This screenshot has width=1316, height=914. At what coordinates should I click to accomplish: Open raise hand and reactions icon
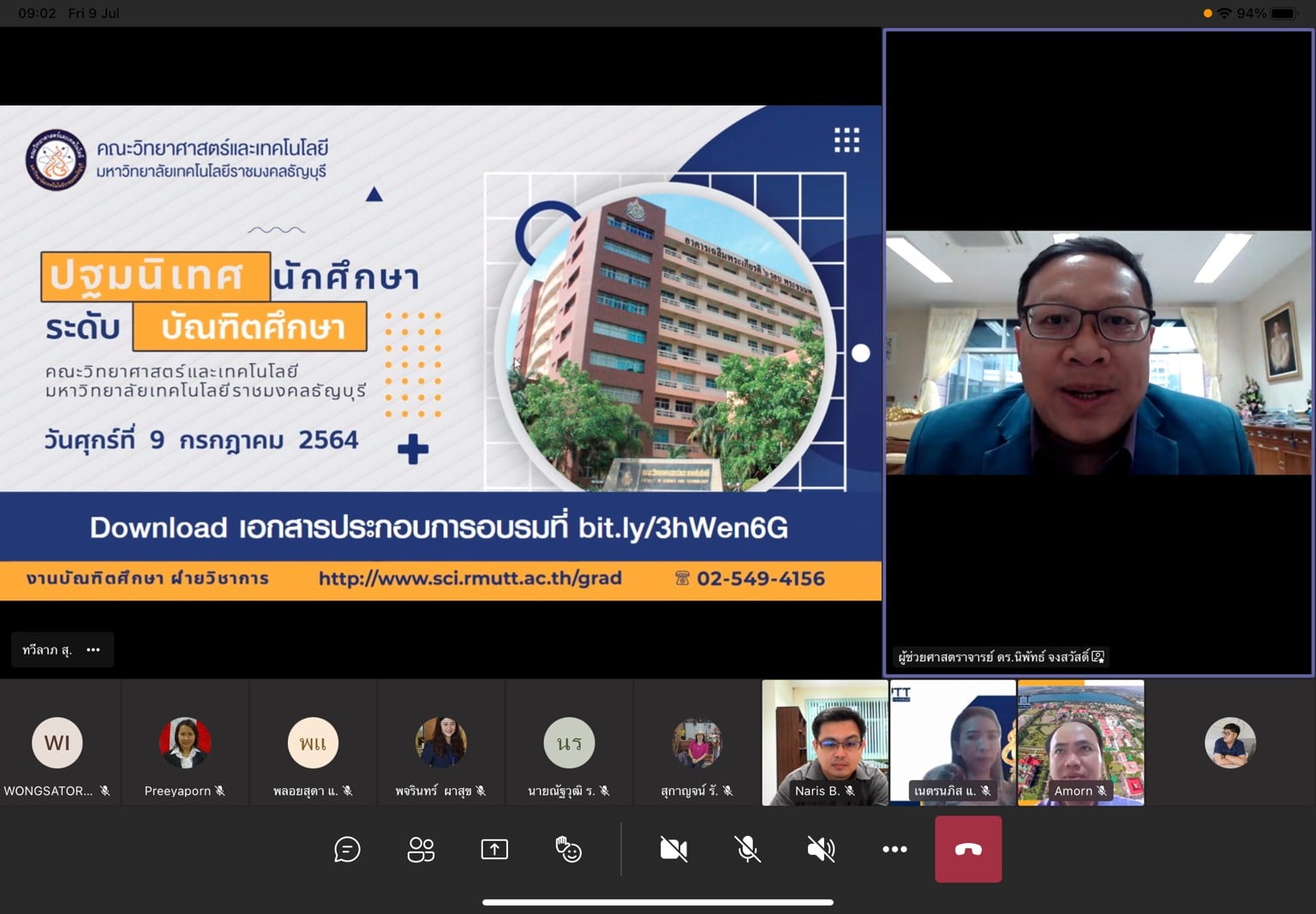568,849
